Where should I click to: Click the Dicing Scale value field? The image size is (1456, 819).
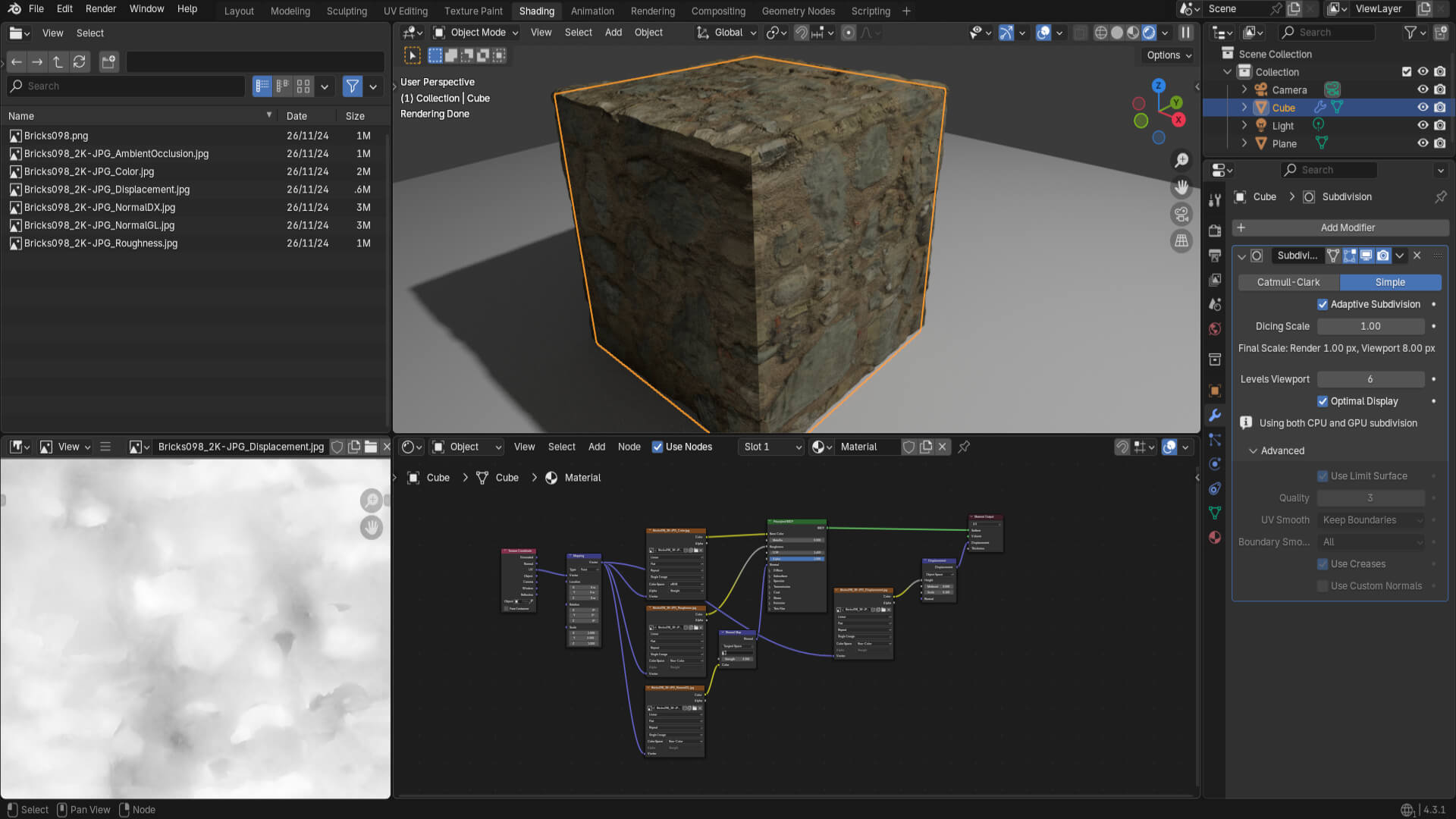pos(1370,326)
